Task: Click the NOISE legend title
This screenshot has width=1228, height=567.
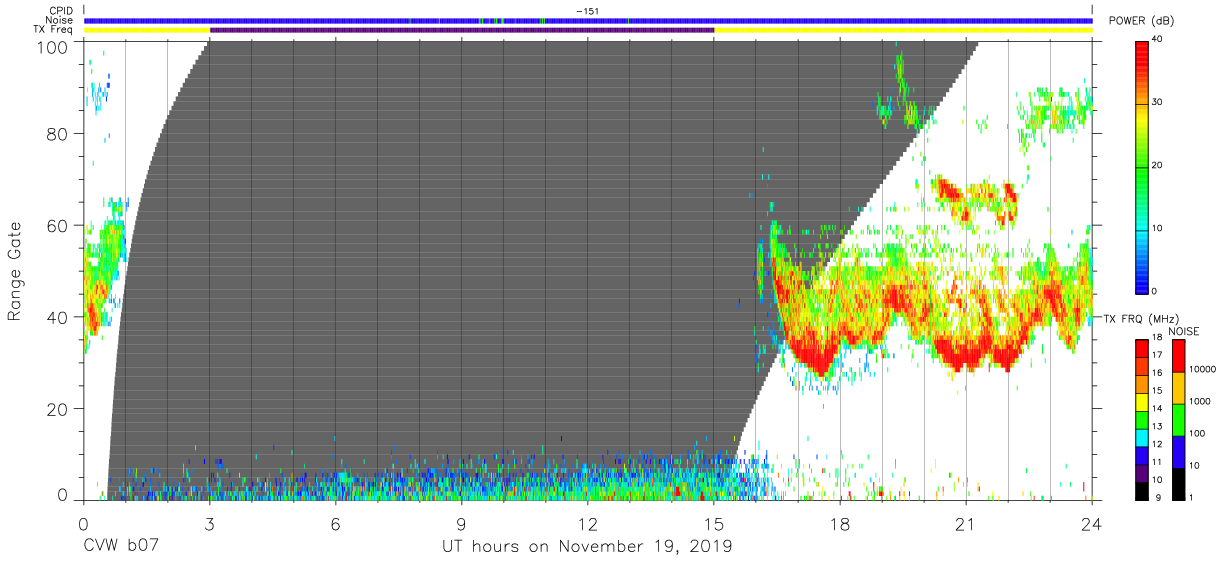Action: [1185, 330]
